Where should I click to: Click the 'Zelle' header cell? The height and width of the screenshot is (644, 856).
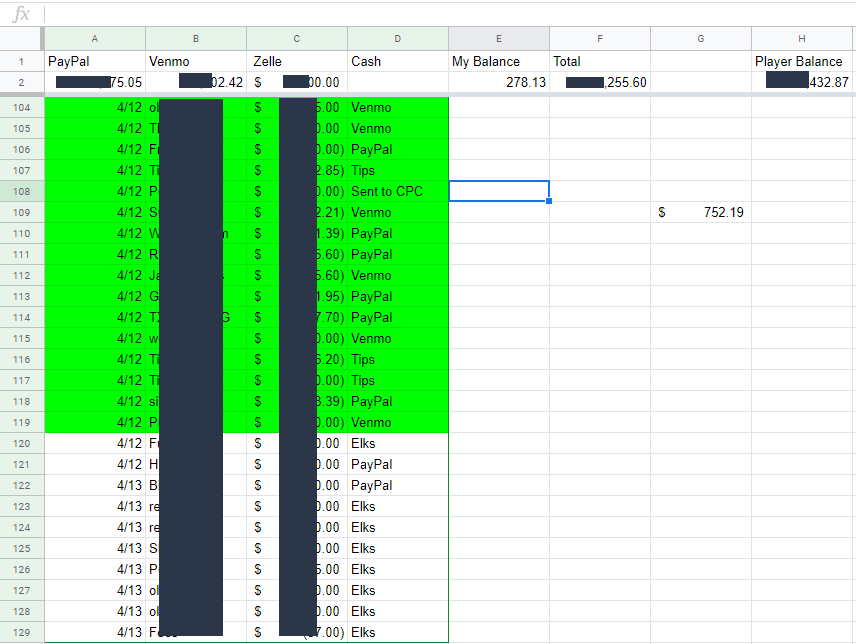click(297, 61)
